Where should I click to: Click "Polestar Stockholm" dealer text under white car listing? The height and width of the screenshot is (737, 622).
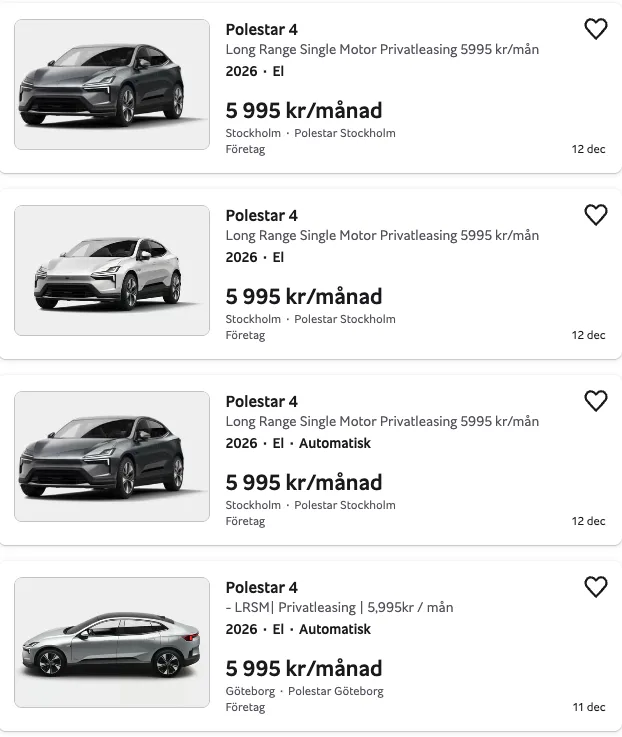tap(345, 319)
